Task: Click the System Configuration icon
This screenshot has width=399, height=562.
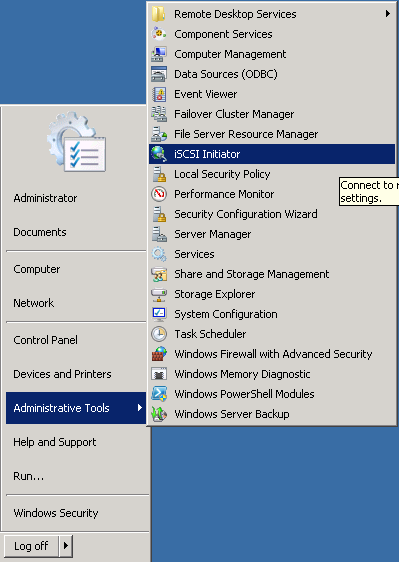Action: (x=159, y=314)
